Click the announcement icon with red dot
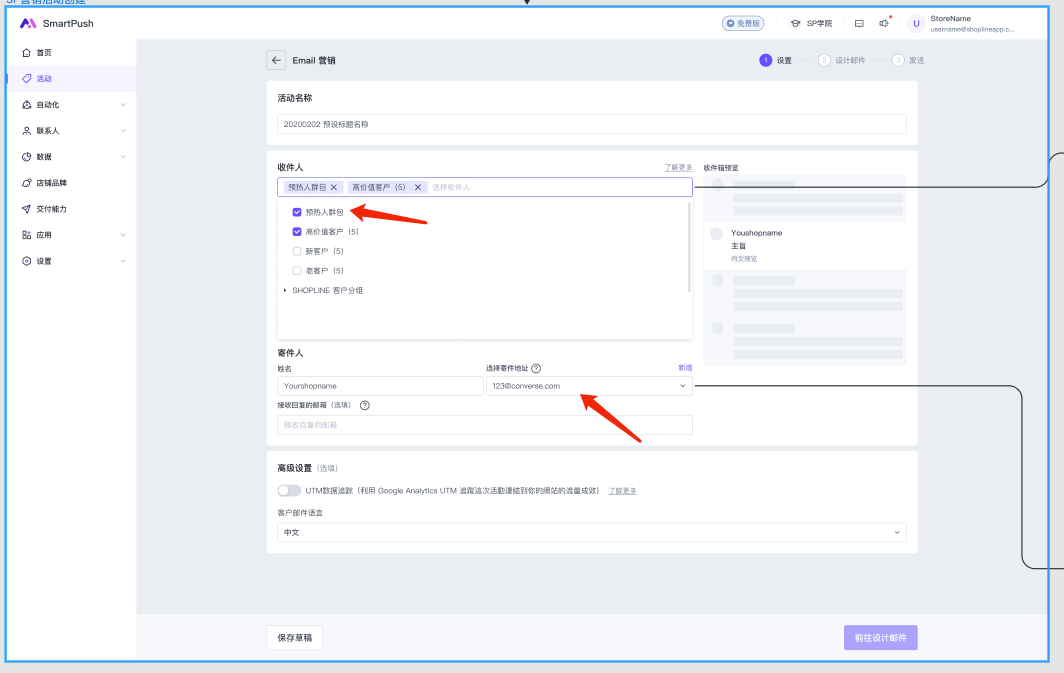Screen dimensions: 1064x673 pos(884,23)
